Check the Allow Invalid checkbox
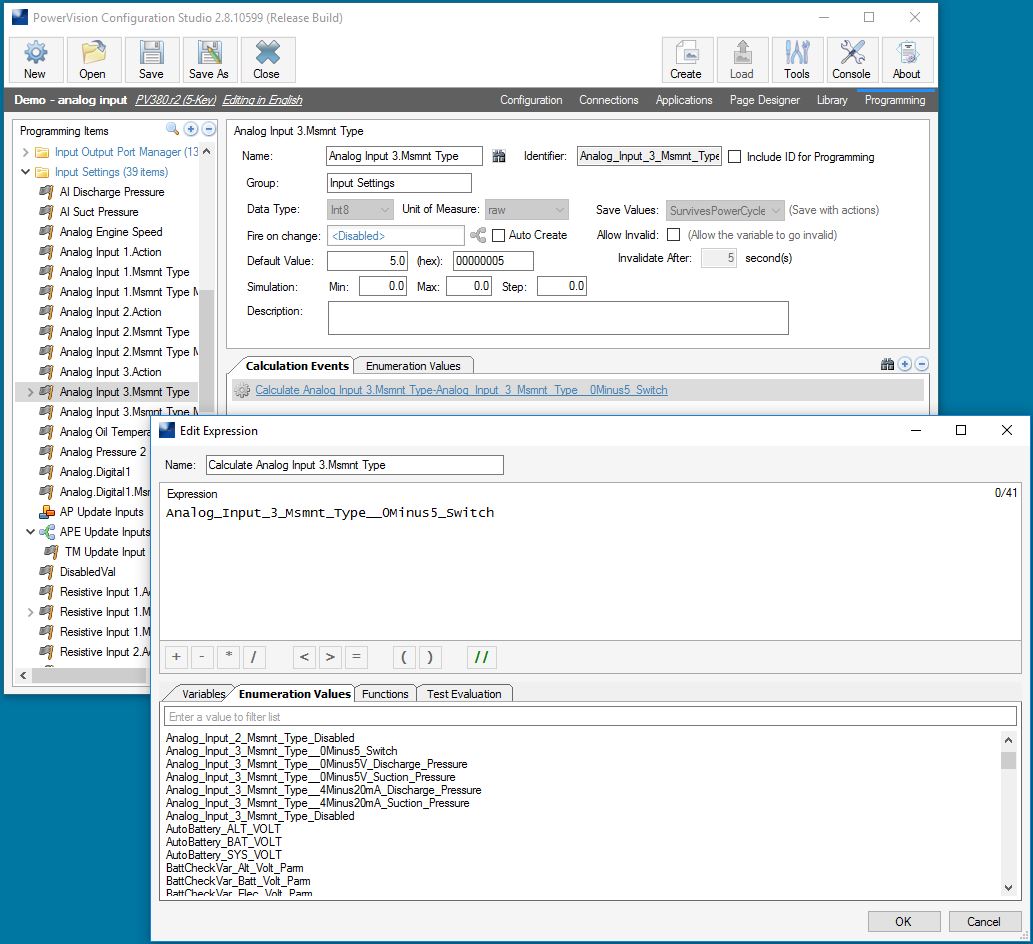The image size is (1033, 944). [x=674, y=235]
